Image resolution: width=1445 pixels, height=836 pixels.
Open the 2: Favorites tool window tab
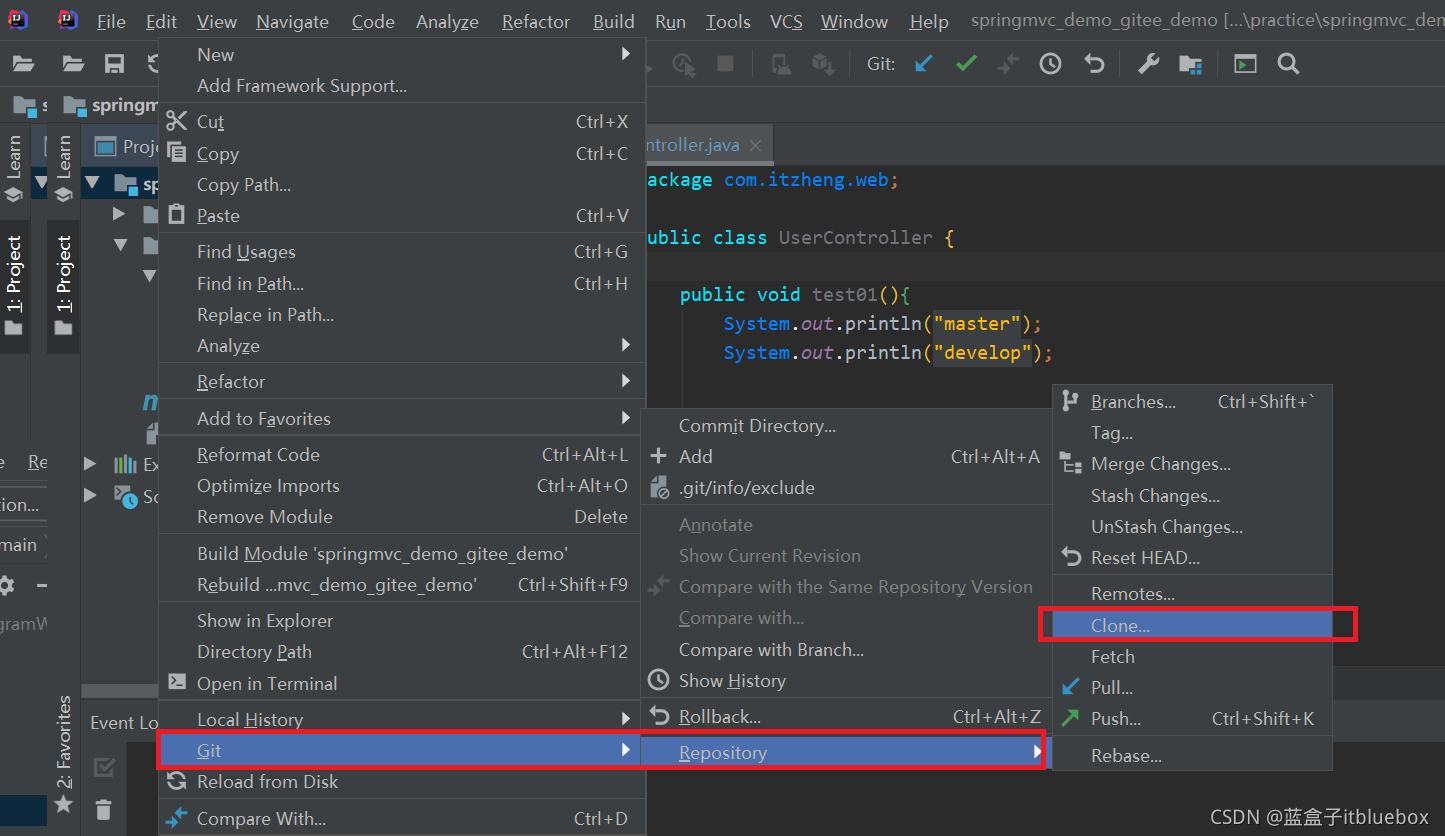pyautogui.click(x=64, y=755)
